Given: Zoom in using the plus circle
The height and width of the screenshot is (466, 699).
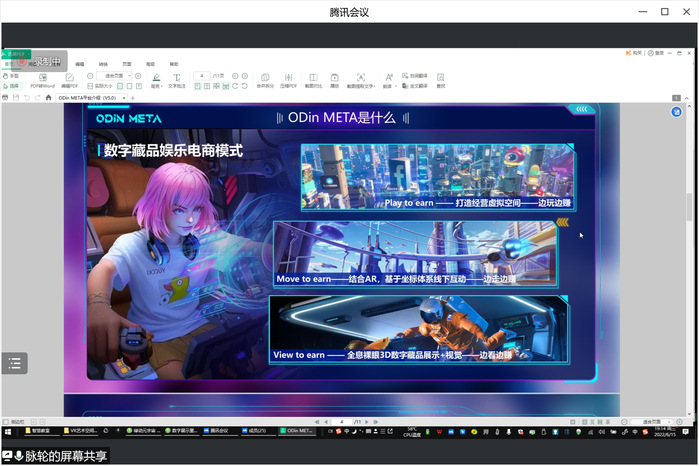Looking at the screenshot, I should click(x=138, y=76).
